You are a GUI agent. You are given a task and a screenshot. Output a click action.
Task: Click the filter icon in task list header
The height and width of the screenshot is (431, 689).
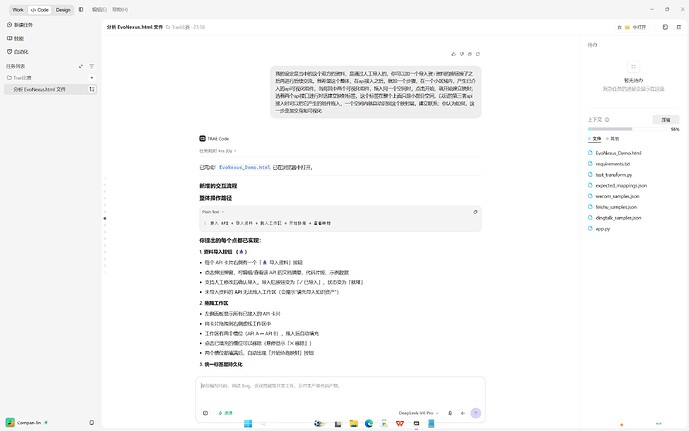(91, 66)
